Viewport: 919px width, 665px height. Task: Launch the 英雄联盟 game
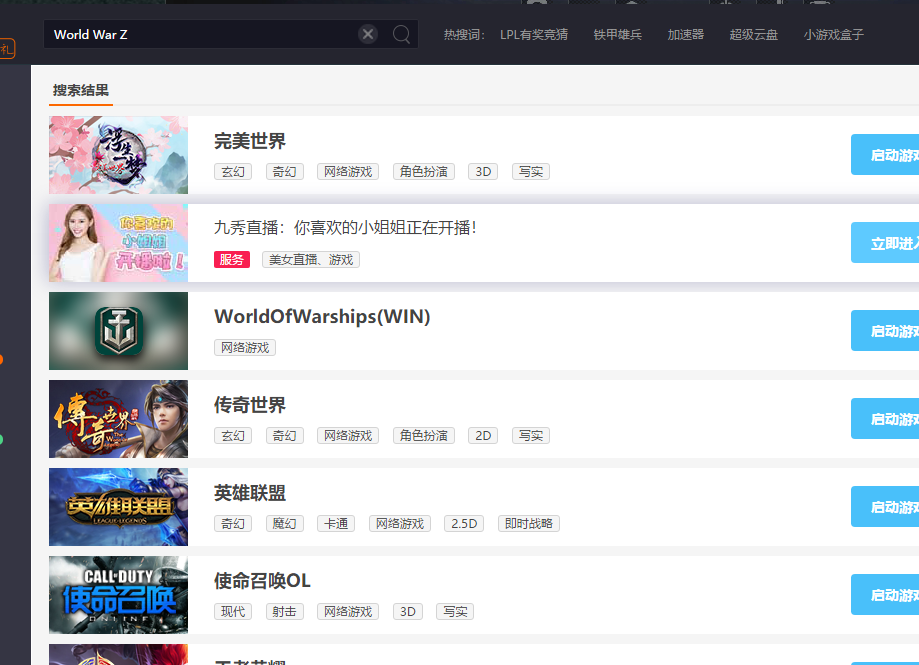click(885, 507)
